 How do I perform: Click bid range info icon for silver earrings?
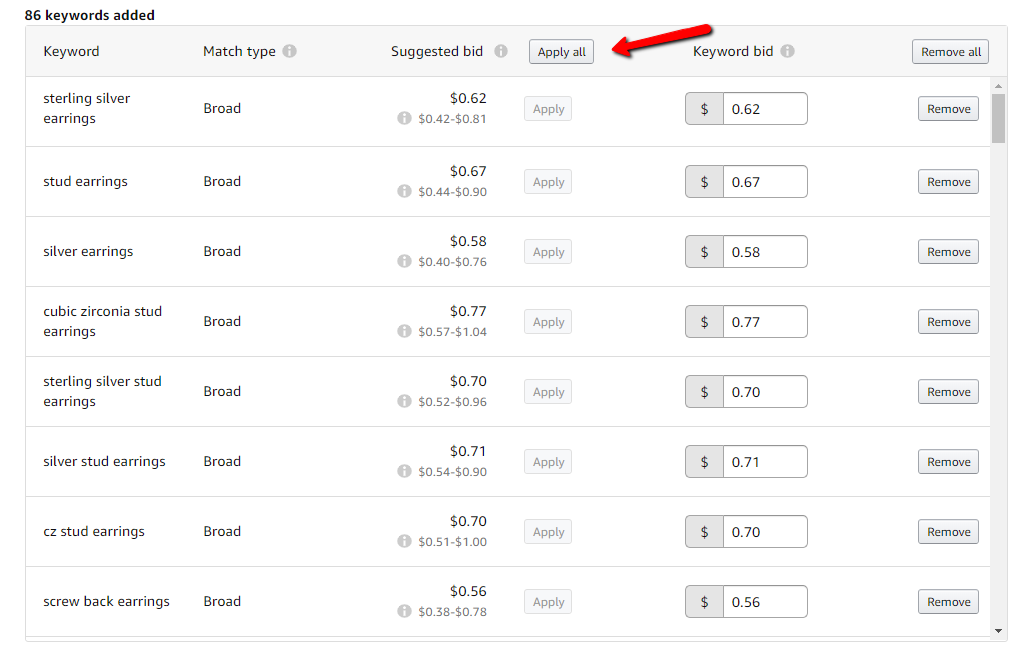tap(404, 261)
